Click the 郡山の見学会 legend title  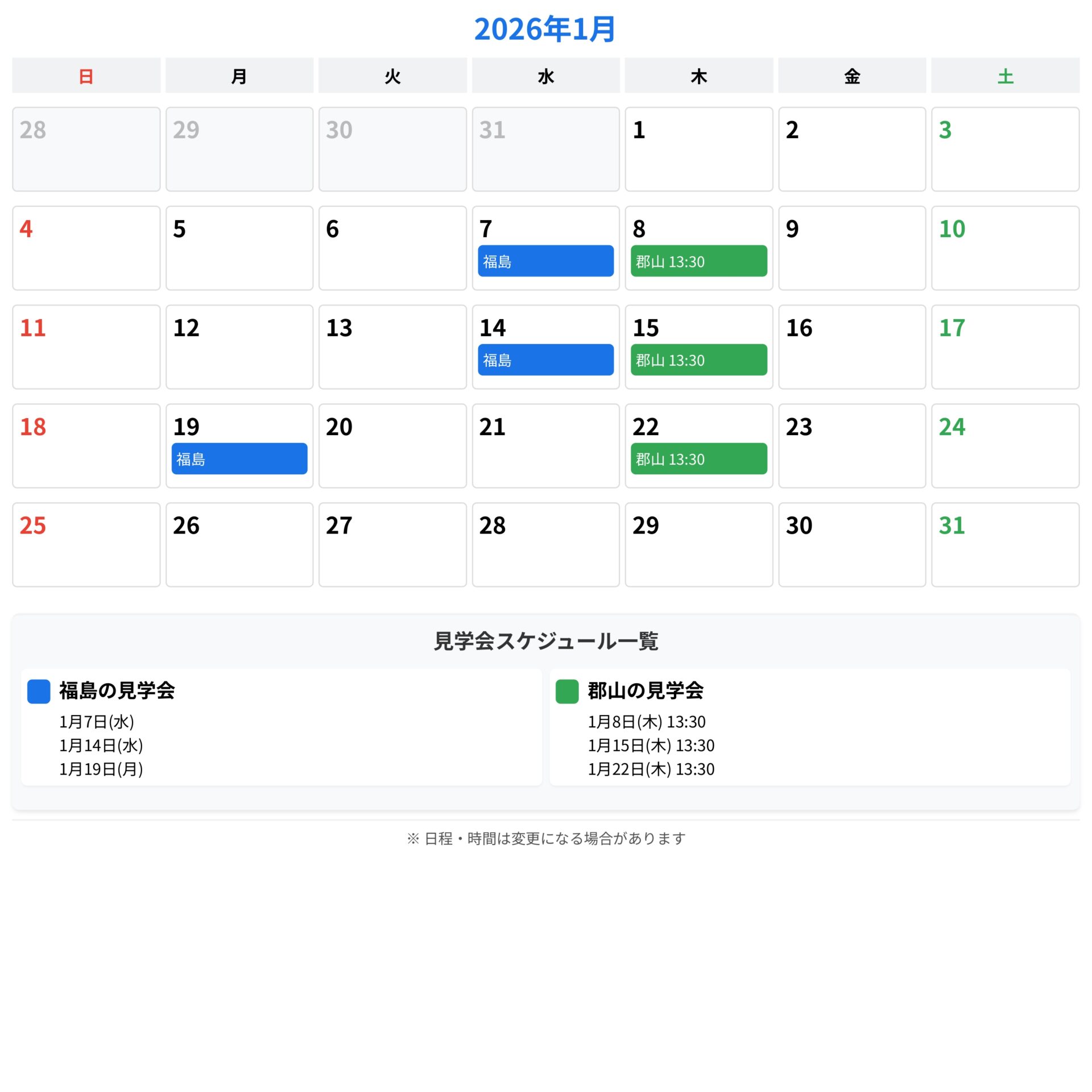646,690
